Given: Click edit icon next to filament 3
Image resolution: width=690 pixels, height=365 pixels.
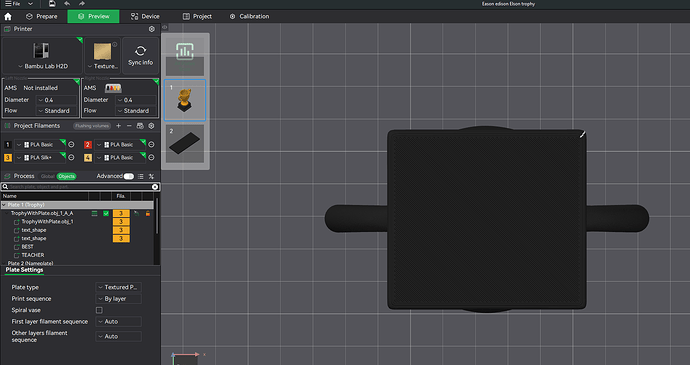Looking at the screenshot, I should [x=71, y=157].
